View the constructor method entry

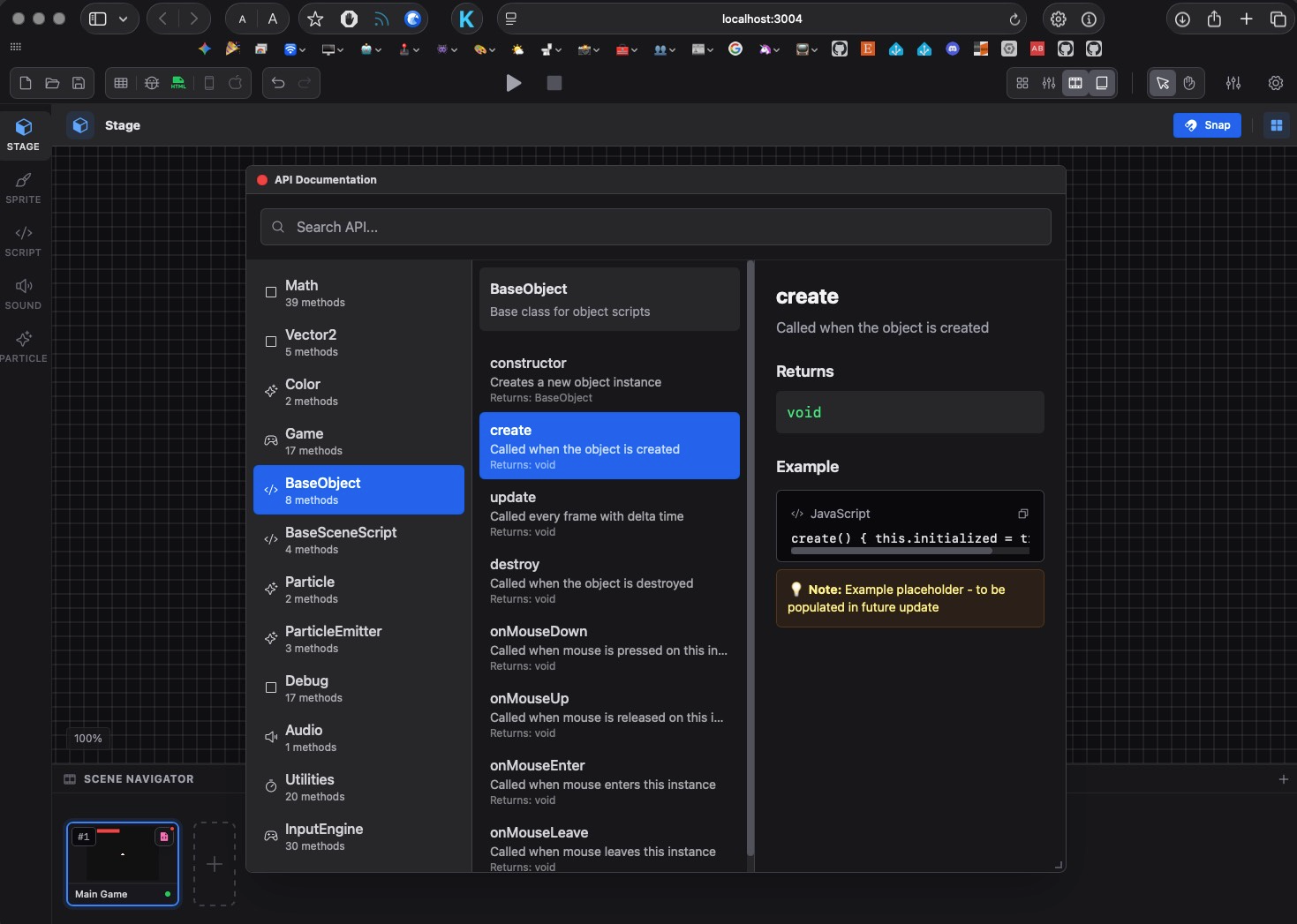point(609,379)
